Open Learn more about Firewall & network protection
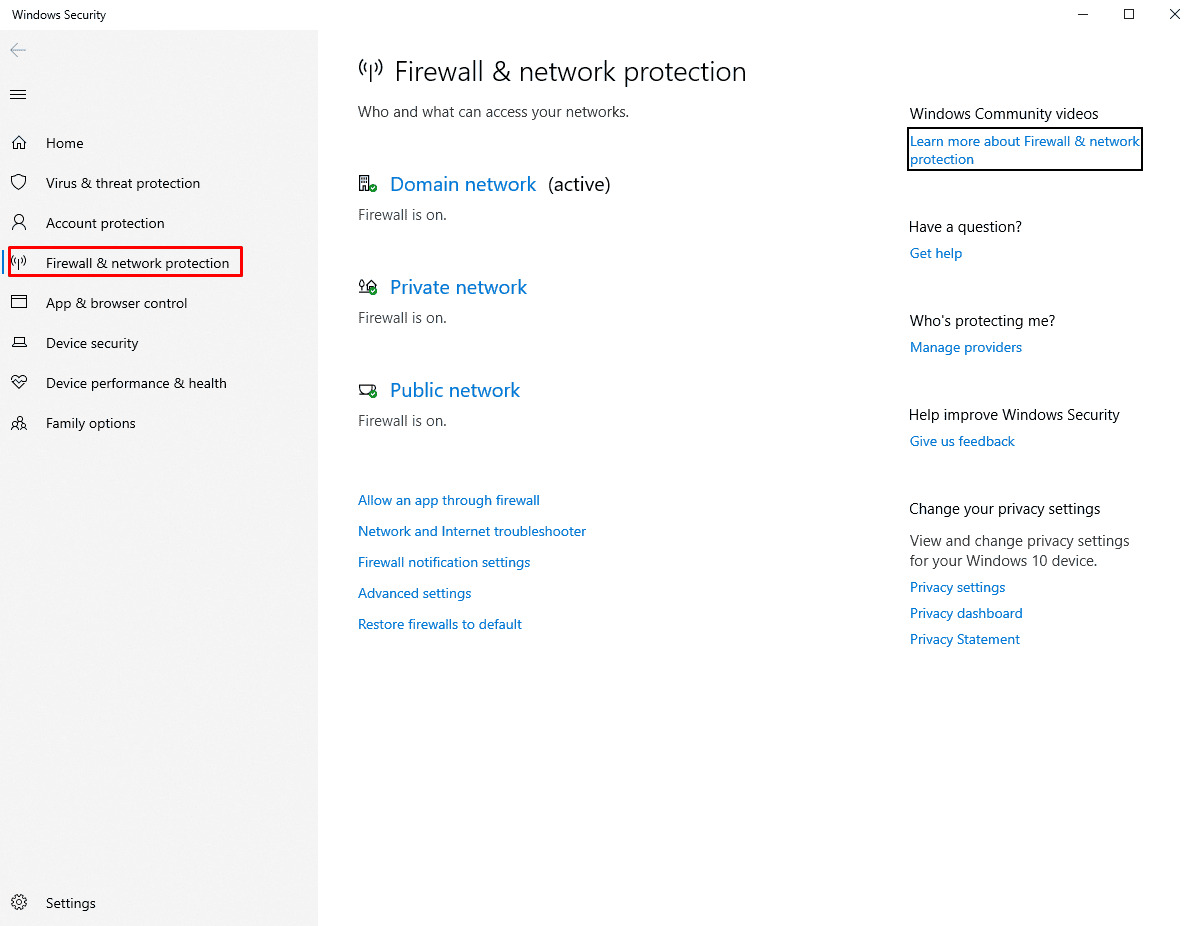Screen dimensions: 1193x926 (1024, 150)
